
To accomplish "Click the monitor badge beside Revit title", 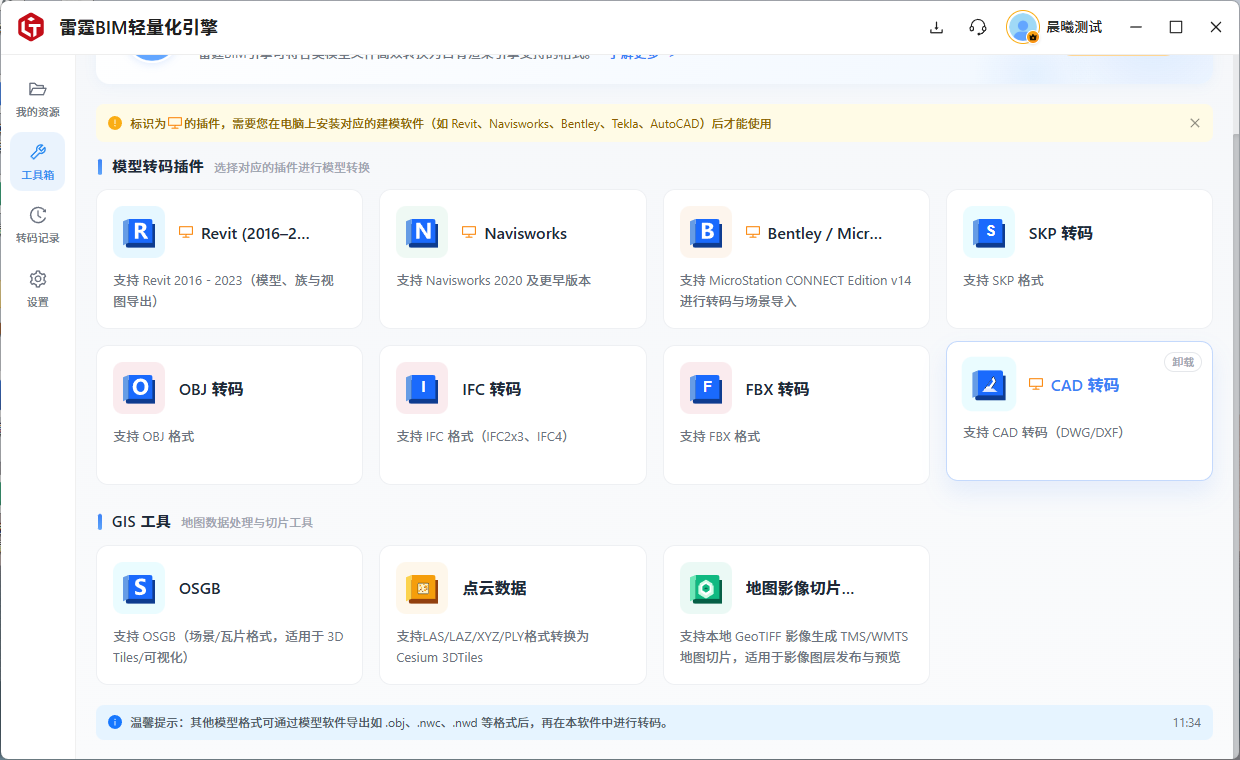I will tap(186, 232).
